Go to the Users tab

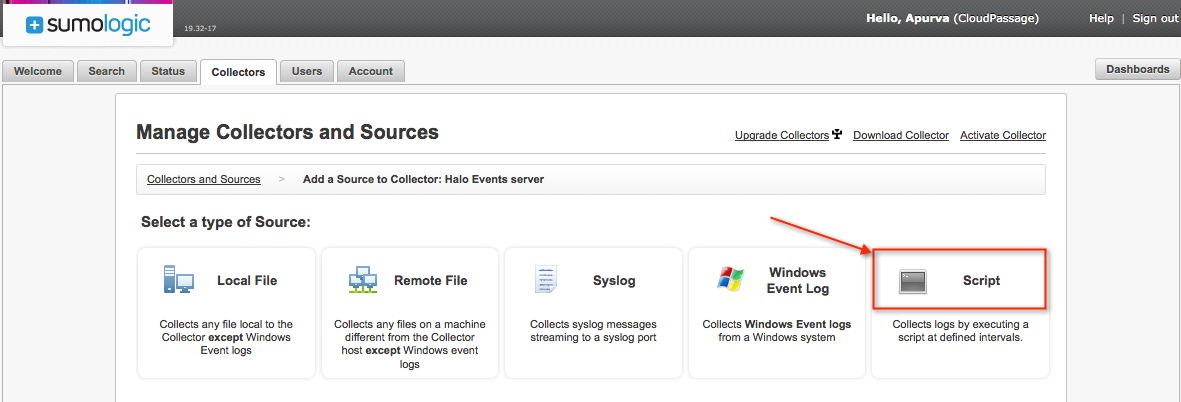pos(307,71)
